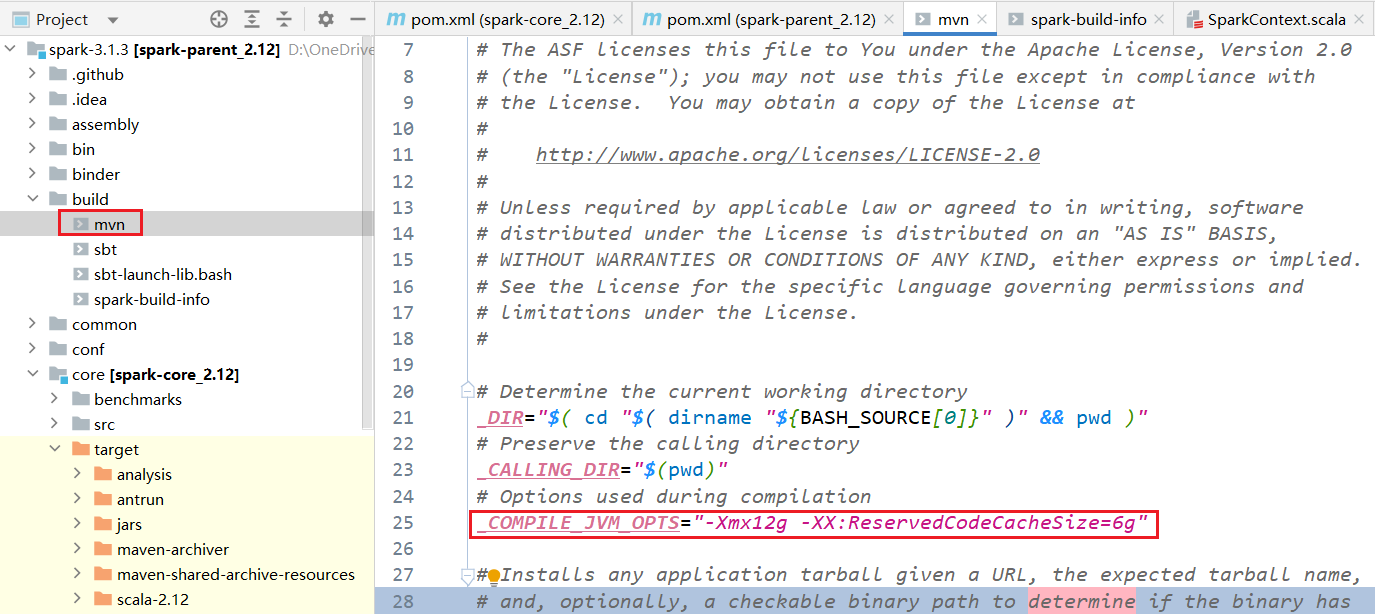Screen dimensions: 1375x614
Task: Click the Collapse All icon in Project toolbar
Action: 285,19
